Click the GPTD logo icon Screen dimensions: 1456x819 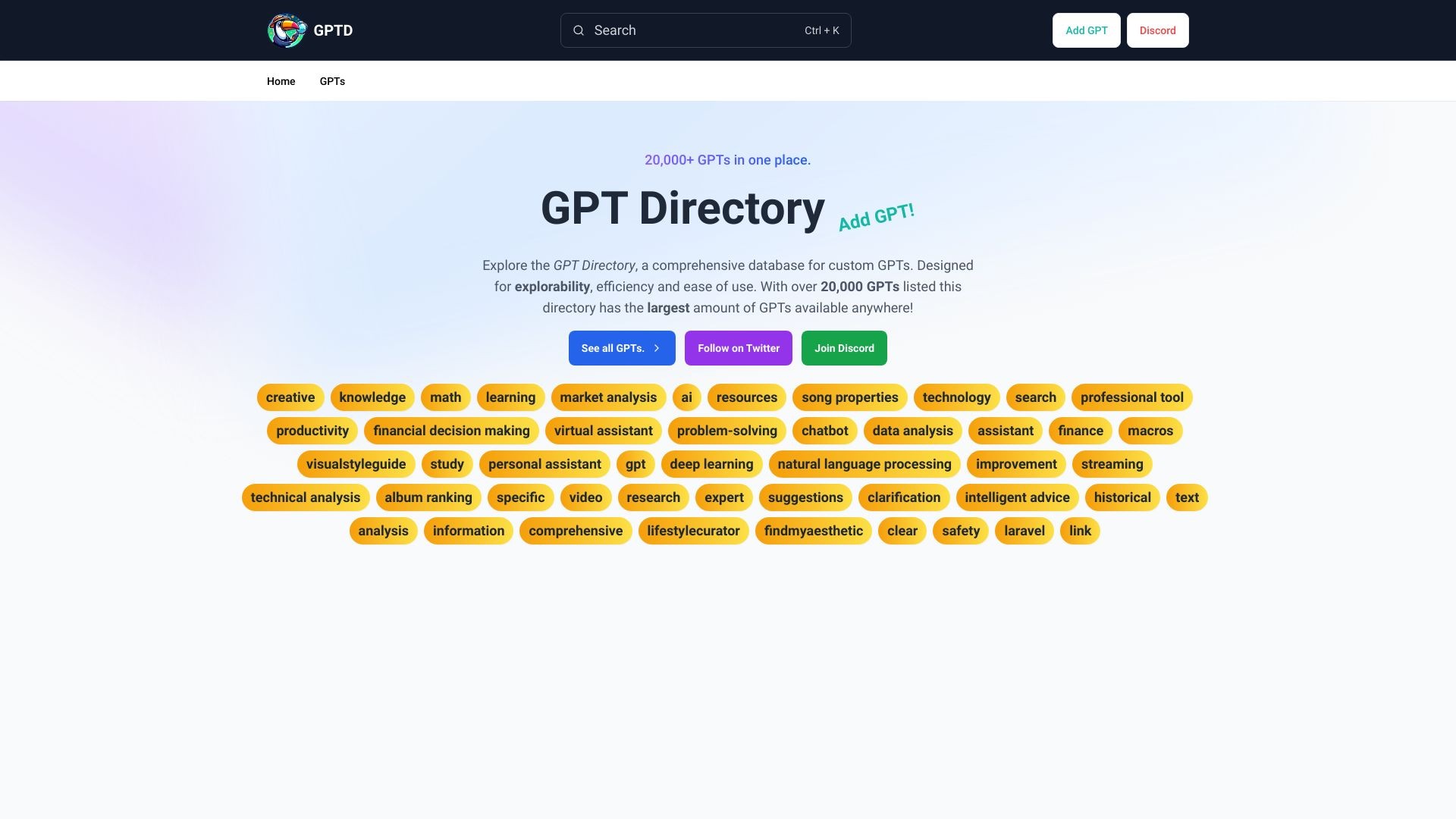(286, 30)
